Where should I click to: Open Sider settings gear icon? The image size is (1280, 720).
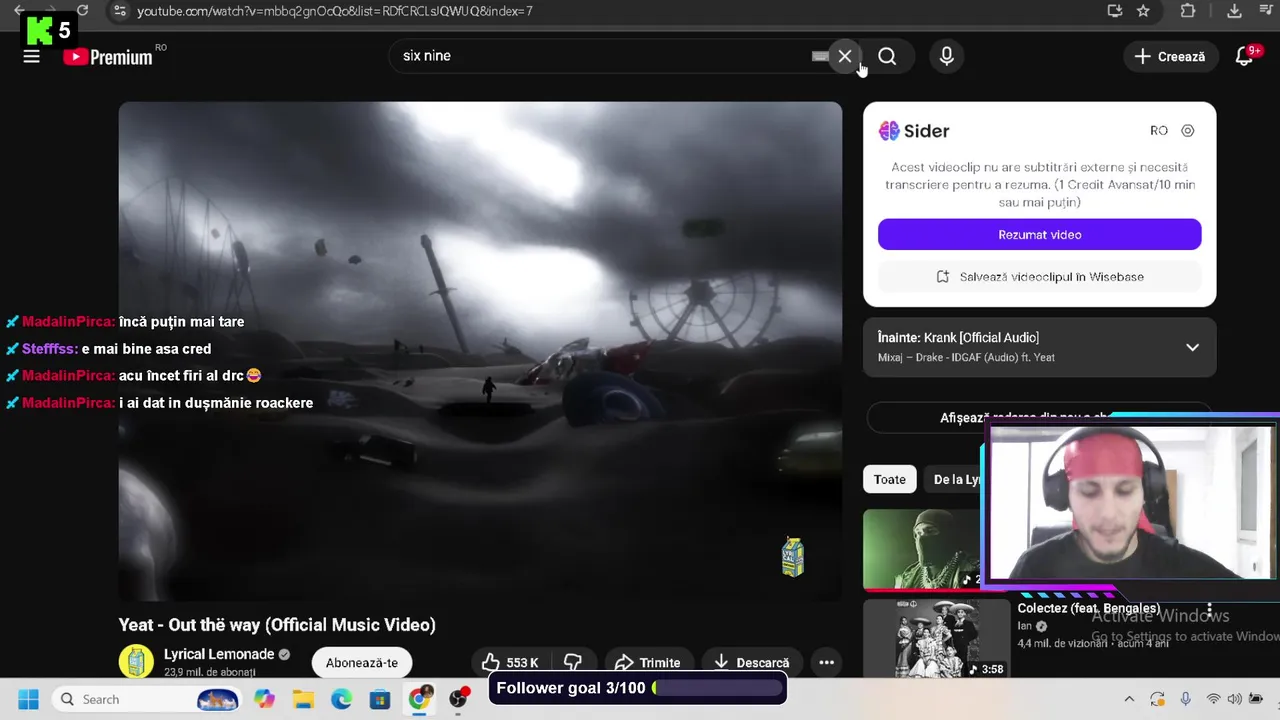tap(1188, 131)
